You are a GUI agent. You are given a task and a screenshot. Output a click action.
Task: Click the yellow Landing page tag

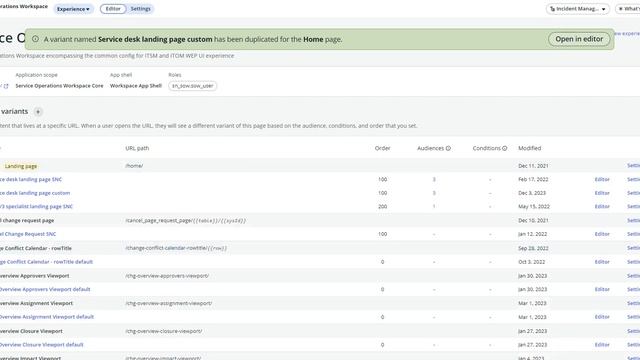[x=20, y=166]
